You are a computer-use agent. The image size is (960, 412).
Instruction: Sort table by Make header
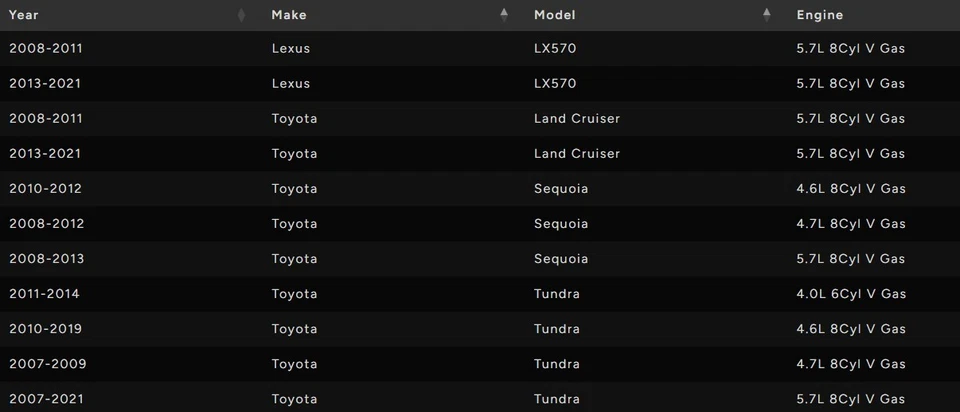coord(289,15)
